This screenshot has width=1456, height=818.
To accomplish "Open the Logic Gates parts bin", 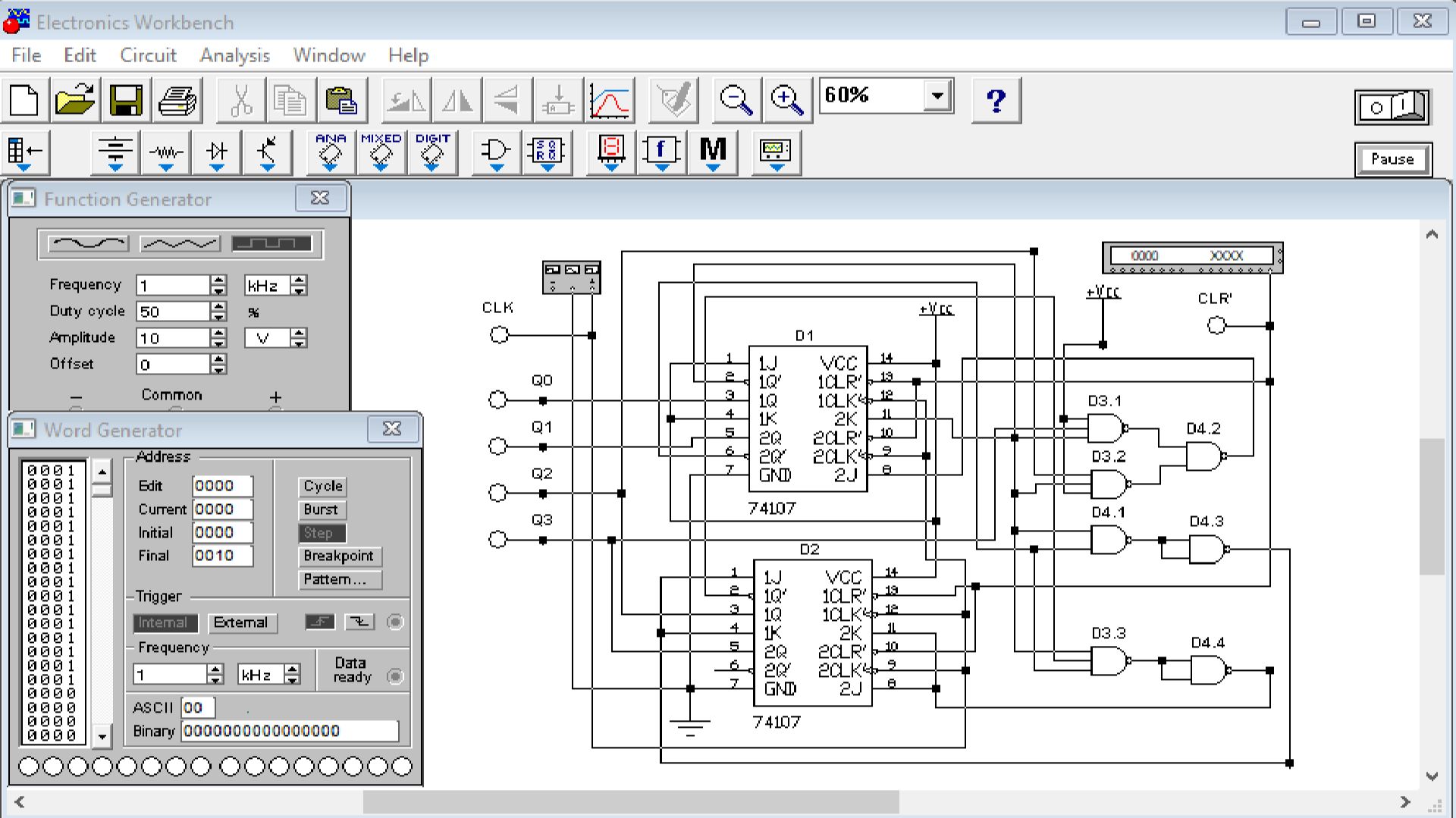I will (x=496, y=152).
